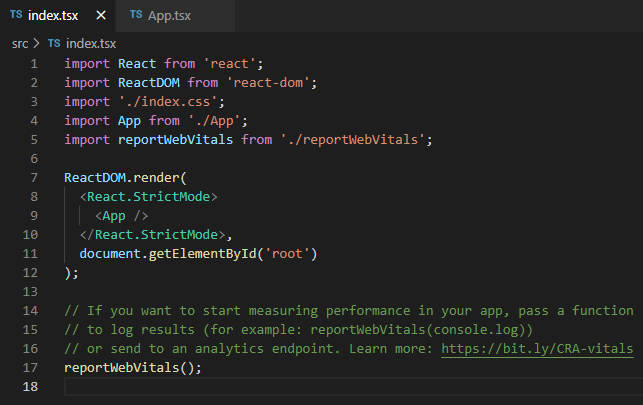Click the opening React.StrictMode tag

coord(148,197)
